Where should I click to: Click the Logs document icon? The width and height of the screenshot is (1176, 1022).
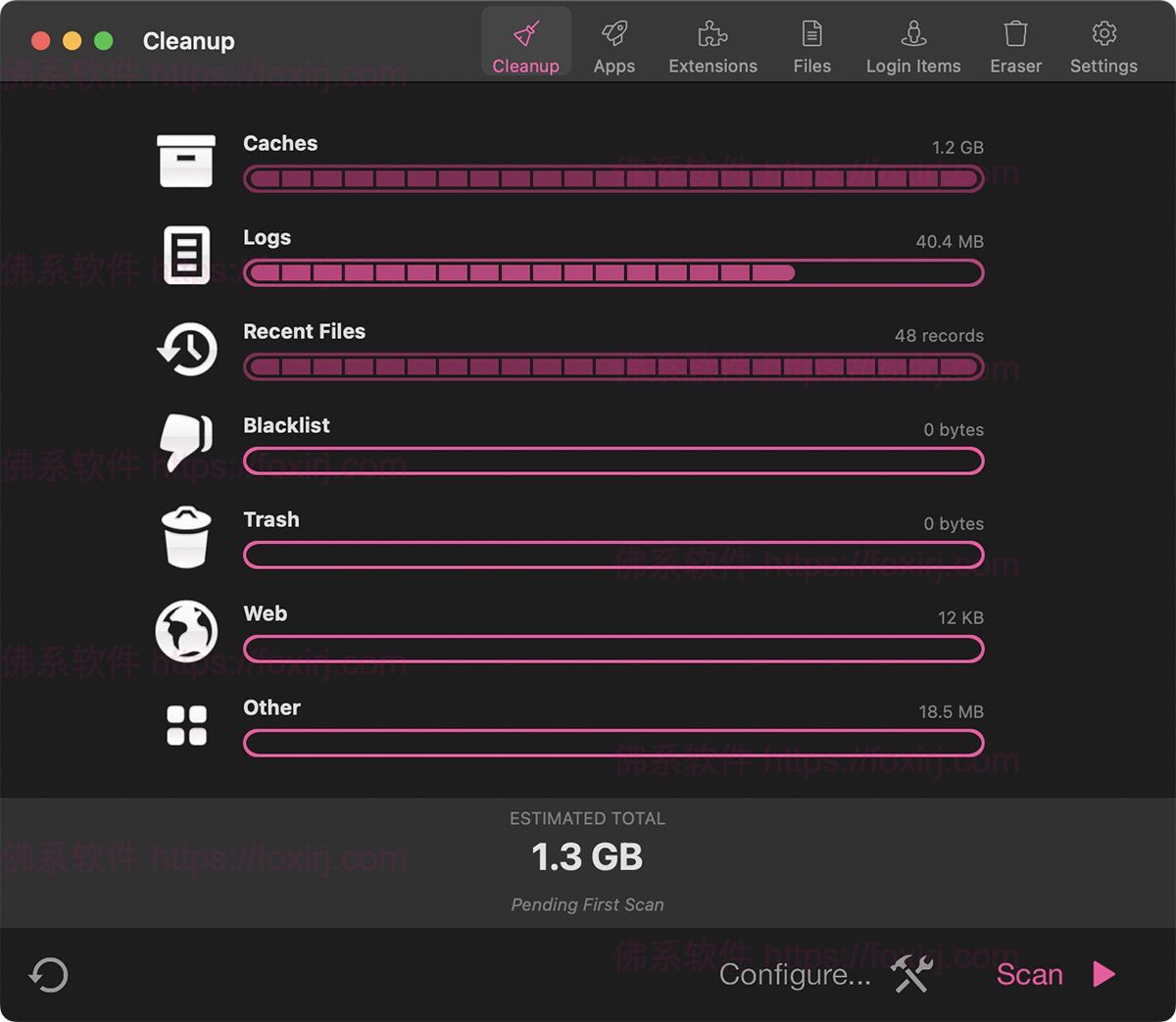click(x=186, y=255)
